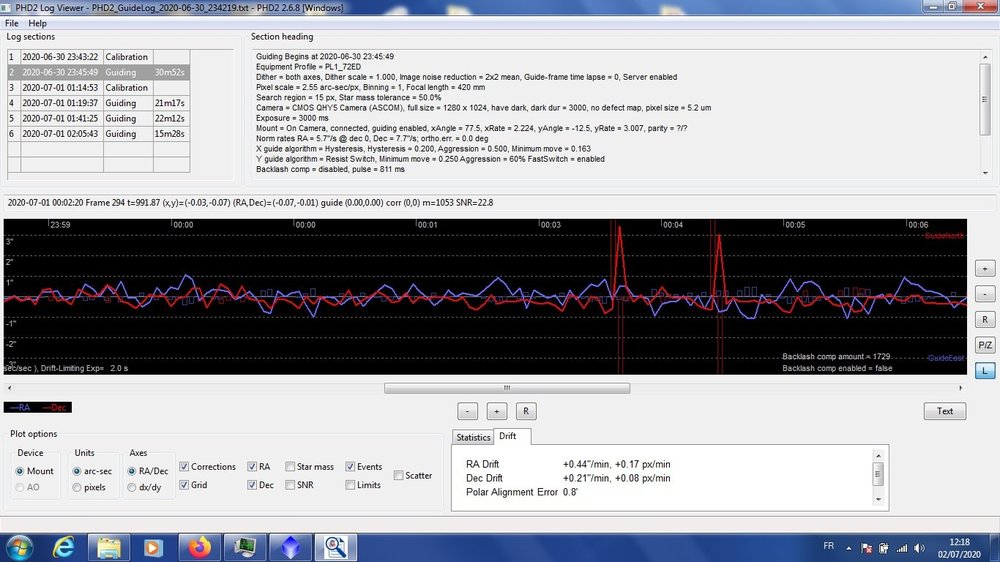1000x562 pixels.
Task: Click vertical zoom out minus button beside graph
Action: 985,294
